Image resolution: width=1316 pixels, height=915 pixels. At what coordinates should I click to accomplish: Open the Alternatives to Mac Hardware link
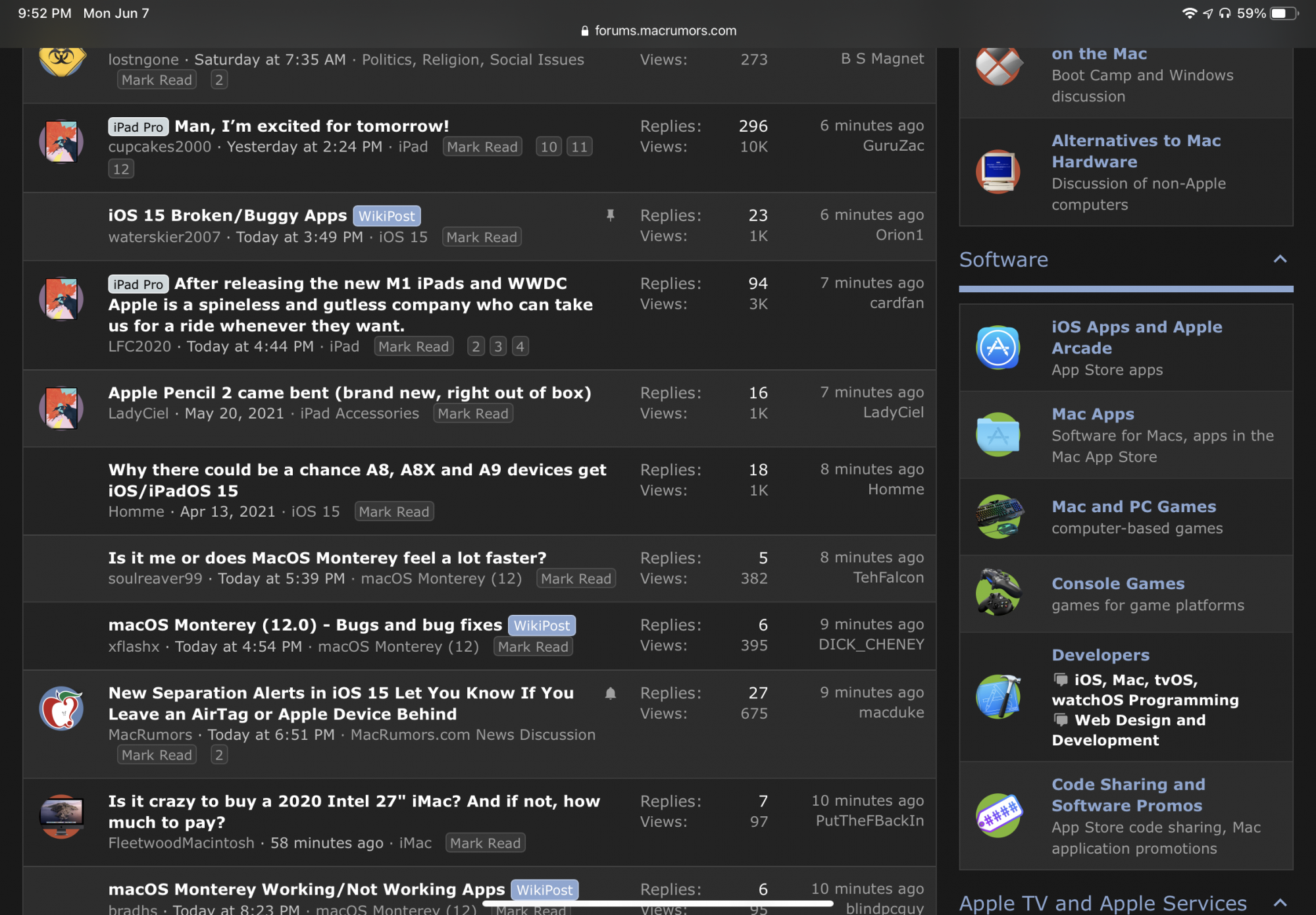point(1136,151)
